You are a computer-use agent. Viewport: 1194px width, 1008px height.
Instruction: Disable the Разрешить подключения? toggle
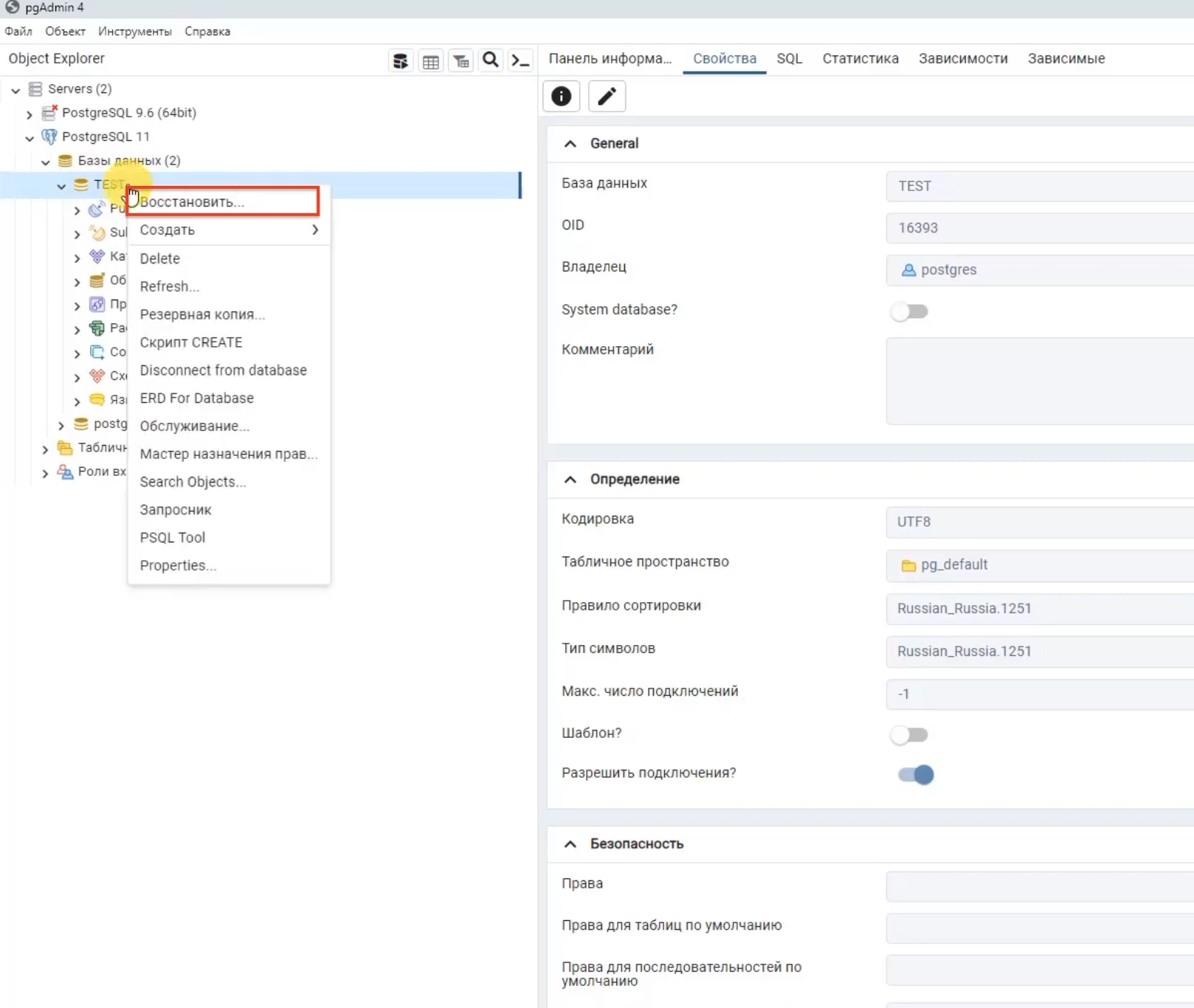pyautogui.click(x=914, y=775)
